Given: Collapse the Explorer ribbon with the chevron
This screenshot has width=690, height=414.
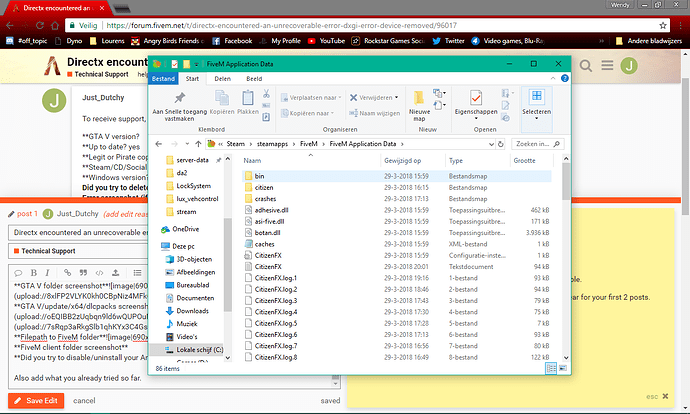Looking at the screenshot, I should (553, 78).
